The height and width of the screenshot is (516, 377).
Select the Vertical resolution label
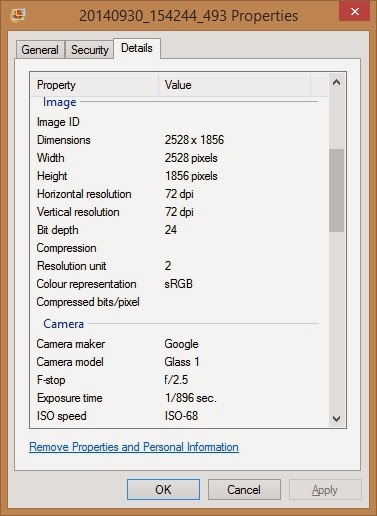tap(78, 212)
